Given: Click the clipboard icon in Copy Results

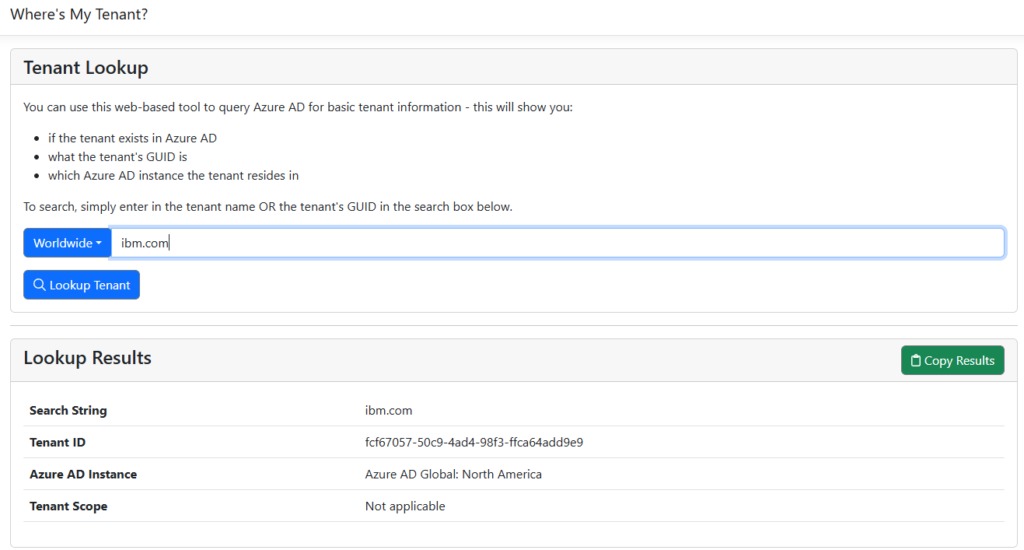Looking at the screenshot, I should click(x=916, y=361).
